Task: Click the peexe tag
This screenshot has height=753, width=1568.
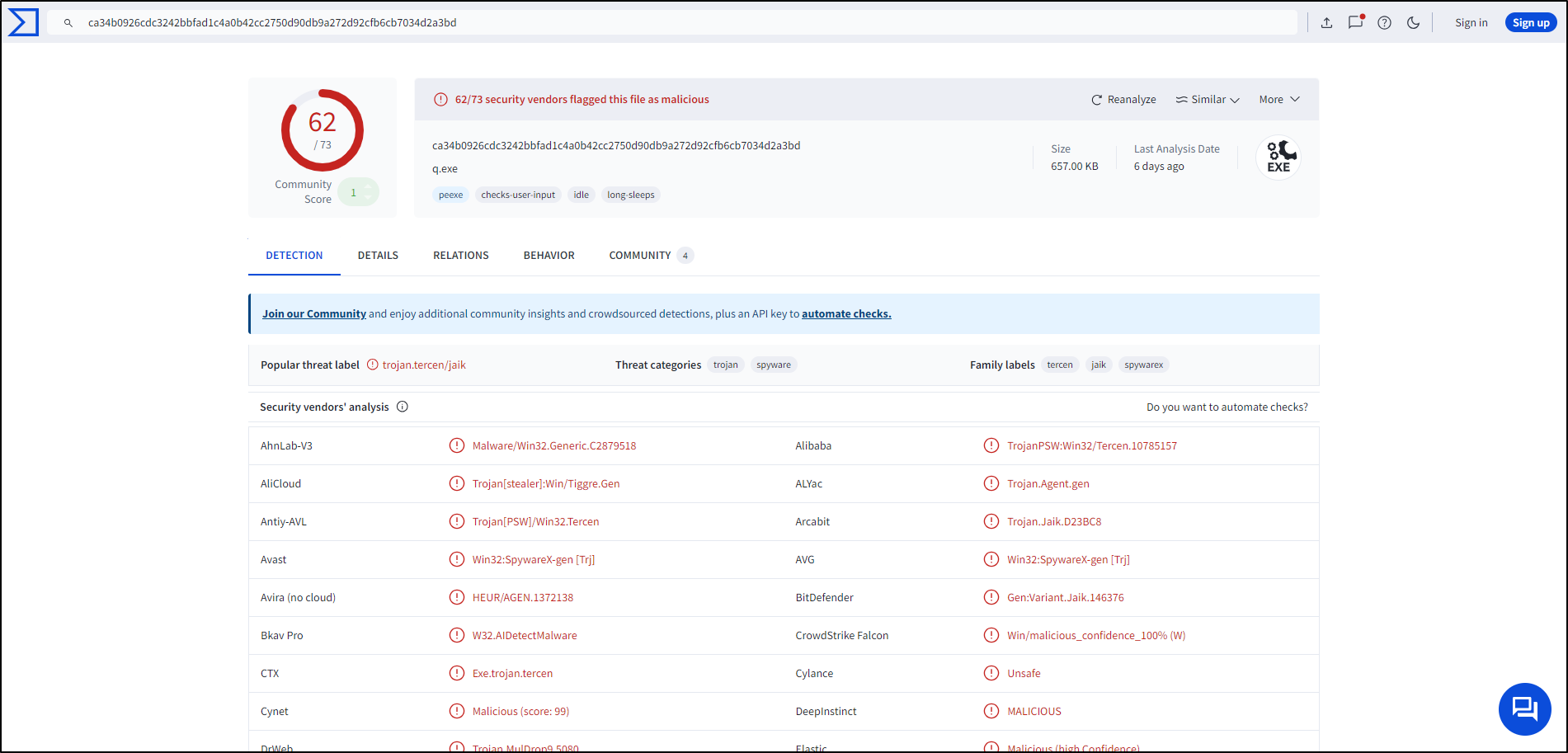Action: coord(450,195)
